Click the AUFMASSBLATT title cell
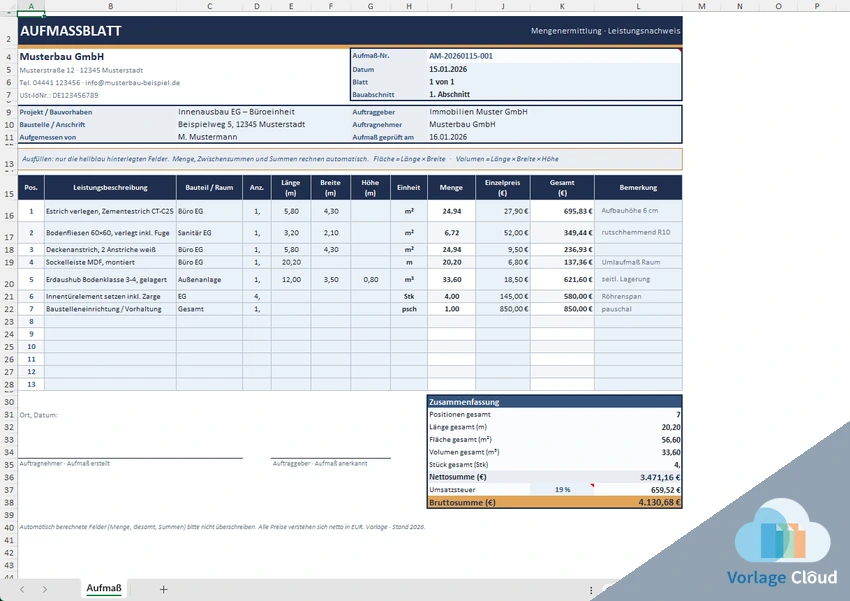 click(x=71, y=31)
